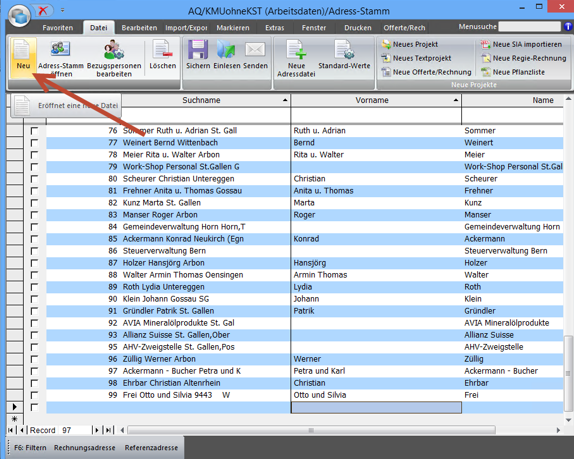Screen dimensions: 574x459
Task: Sort by Vorname column arrow
Action: (456, 100)
